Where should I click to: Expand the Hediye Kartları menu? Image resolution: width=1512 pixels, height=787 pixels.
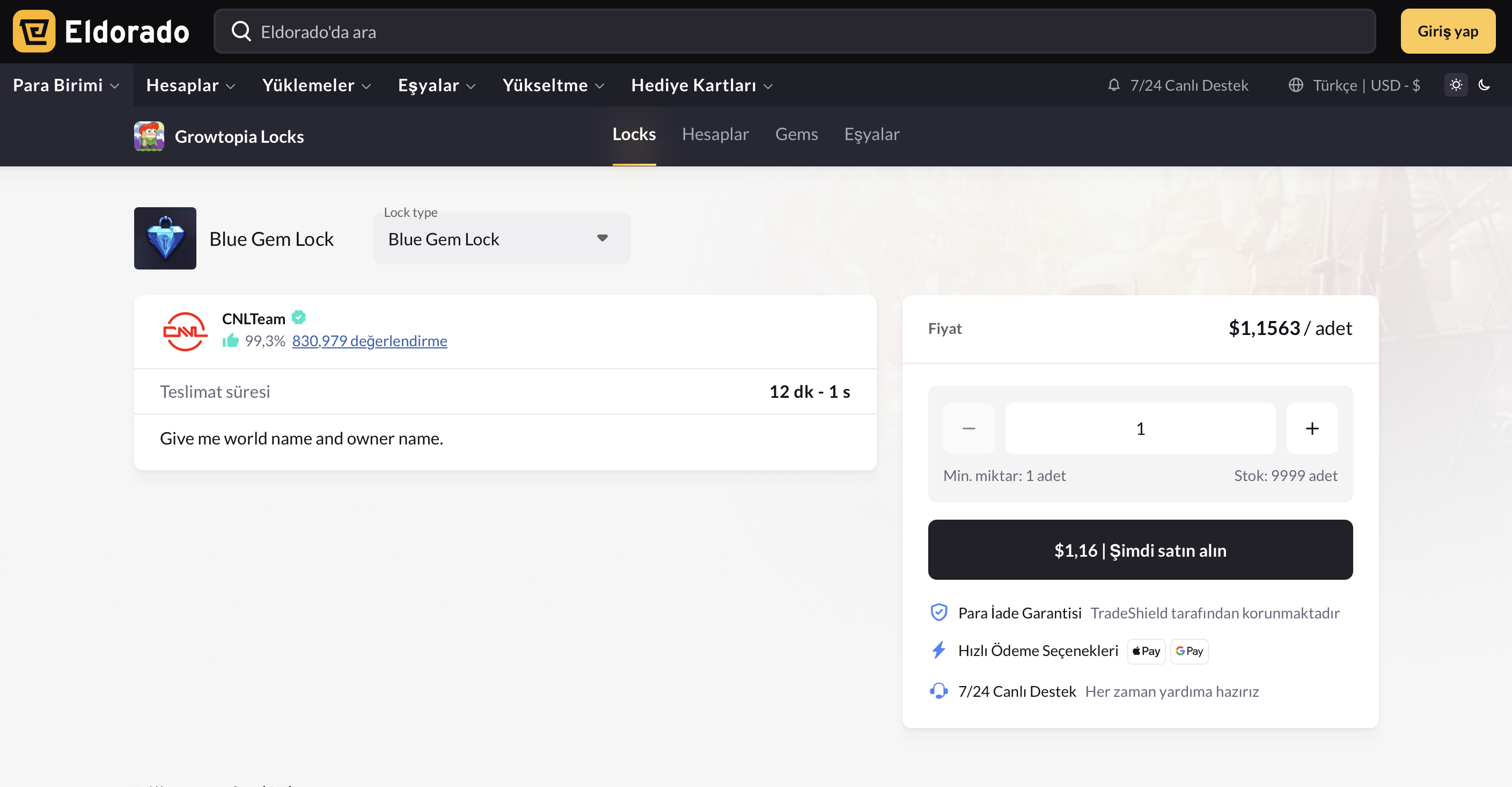pos(701,85)
